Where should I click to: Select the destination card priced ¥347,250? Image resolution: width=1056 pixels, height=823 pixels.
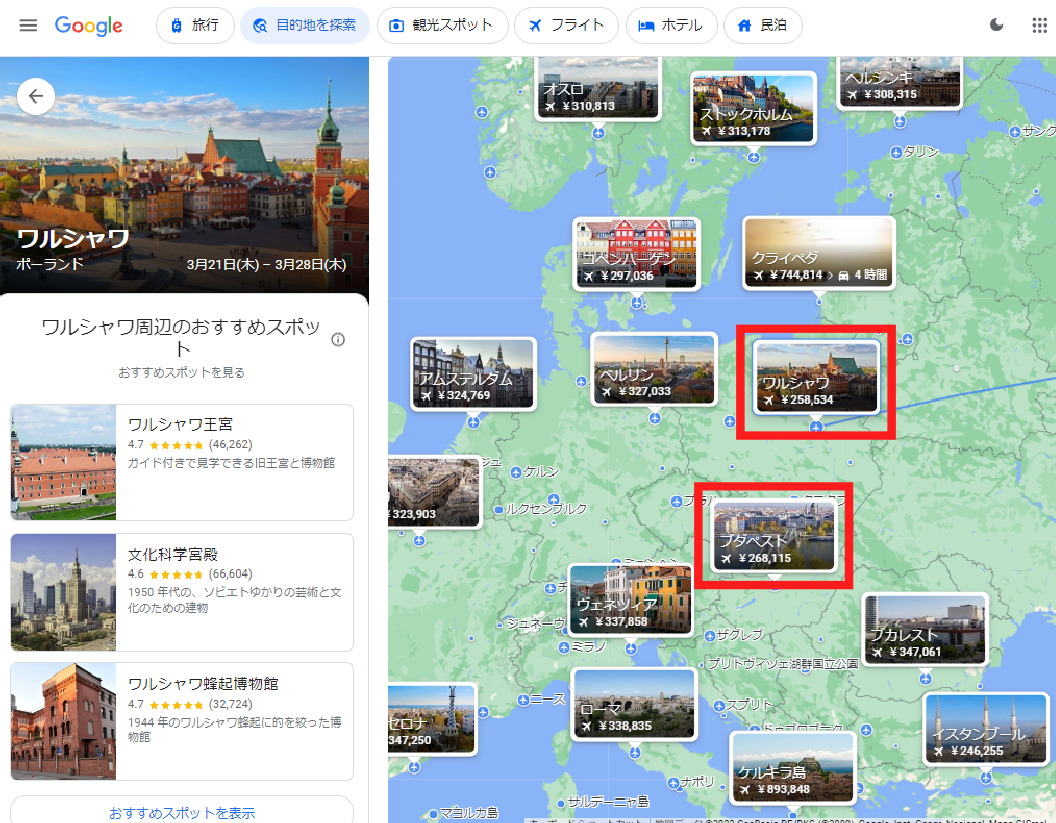click(432, 719)
